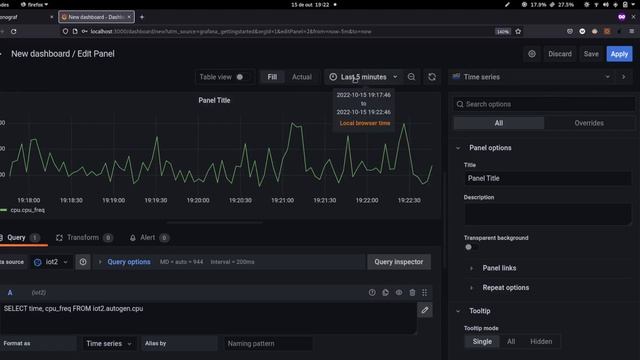The height and width of the screenshot is (360, 640).
Task: Save the dashboard
Action: pos(591,54)
